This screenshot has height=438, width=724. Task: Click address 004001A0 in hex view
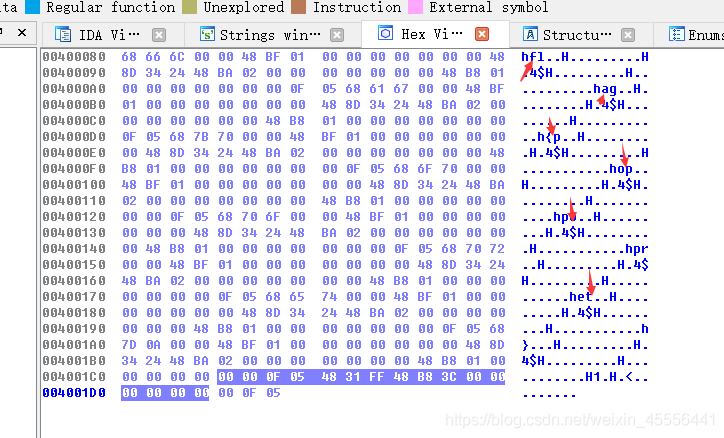74,345
